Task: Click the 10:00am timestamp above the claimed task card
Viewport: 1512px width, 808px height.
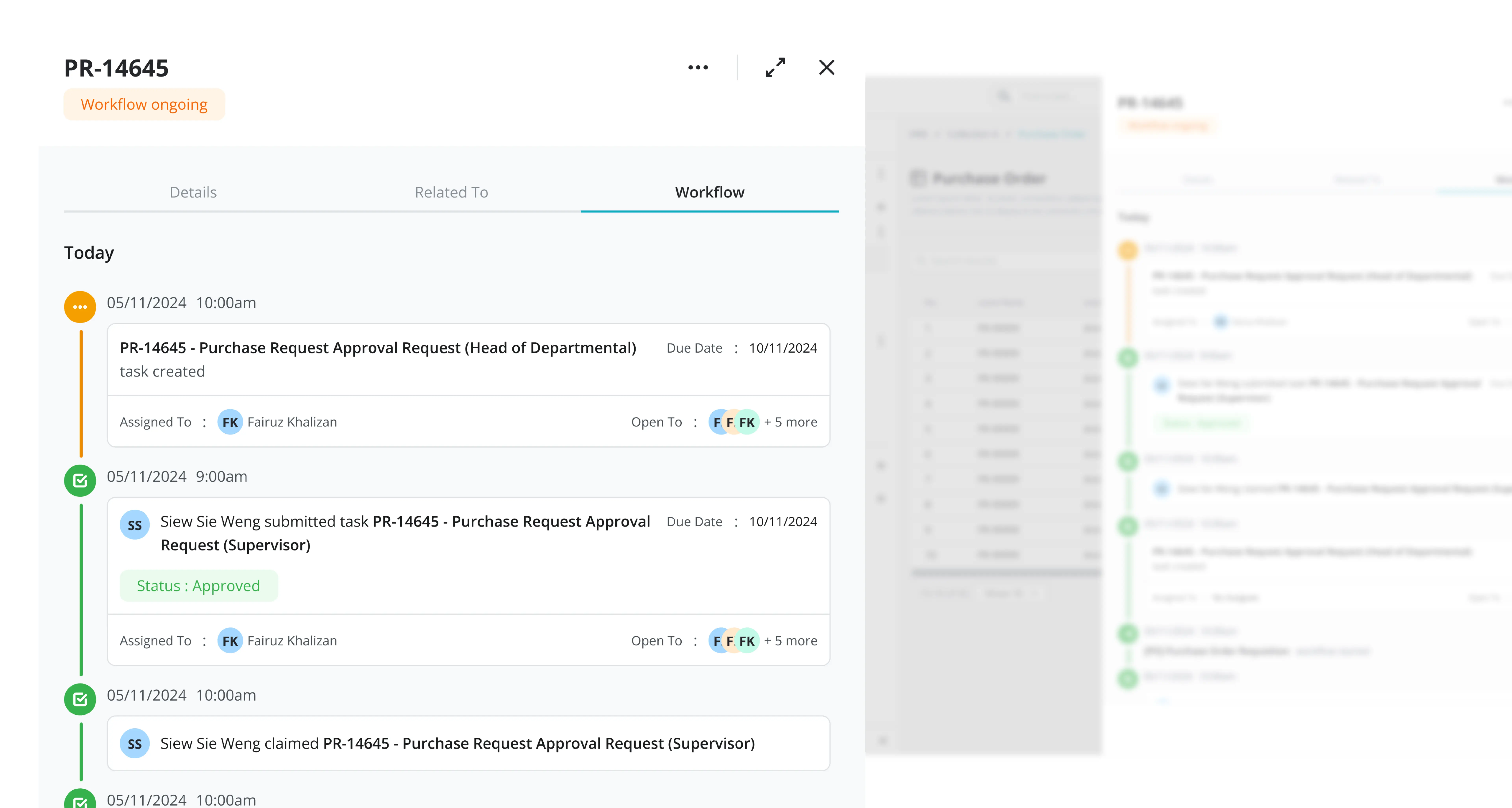Action: coord(226,695)
